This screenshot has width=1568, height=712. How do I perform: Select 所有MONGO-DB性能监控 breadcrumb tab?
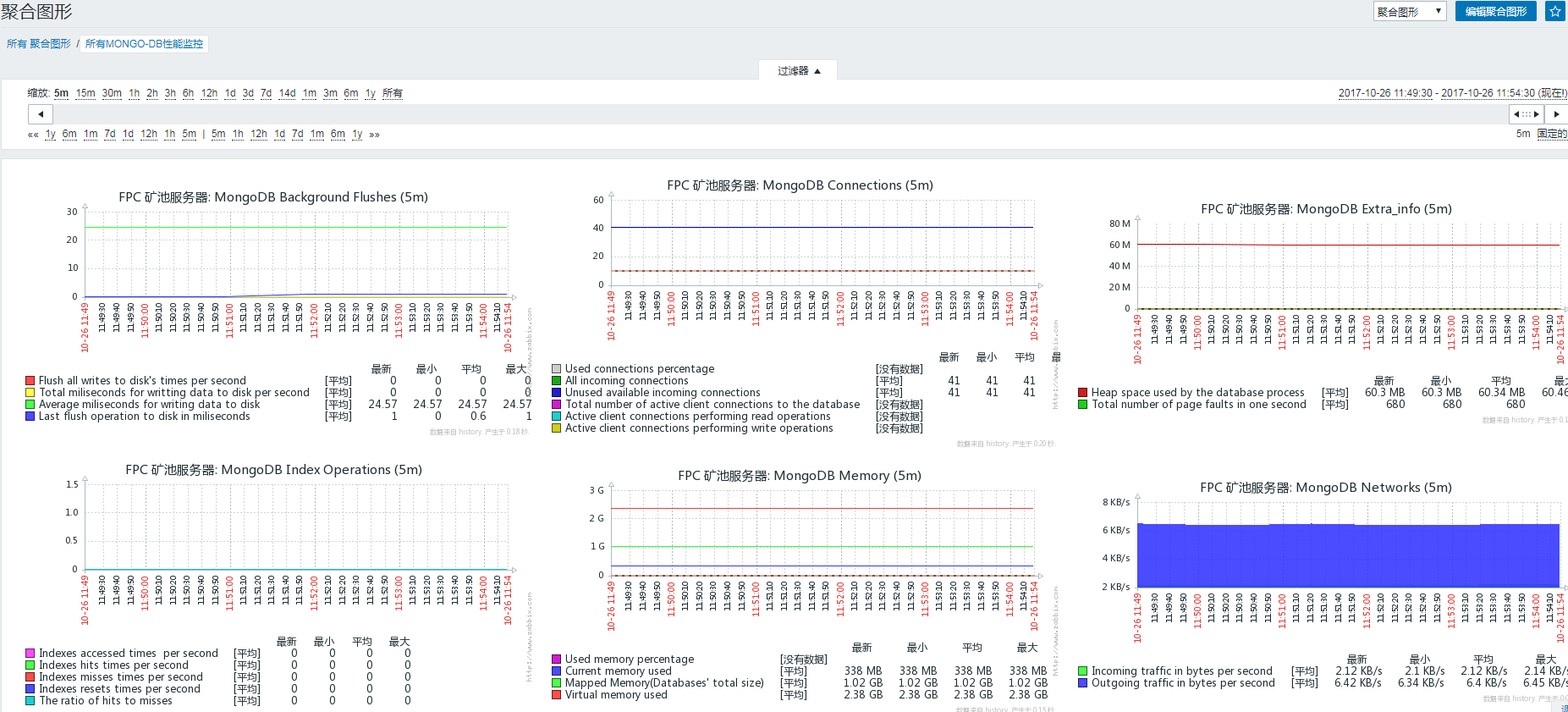pos(144,44)
